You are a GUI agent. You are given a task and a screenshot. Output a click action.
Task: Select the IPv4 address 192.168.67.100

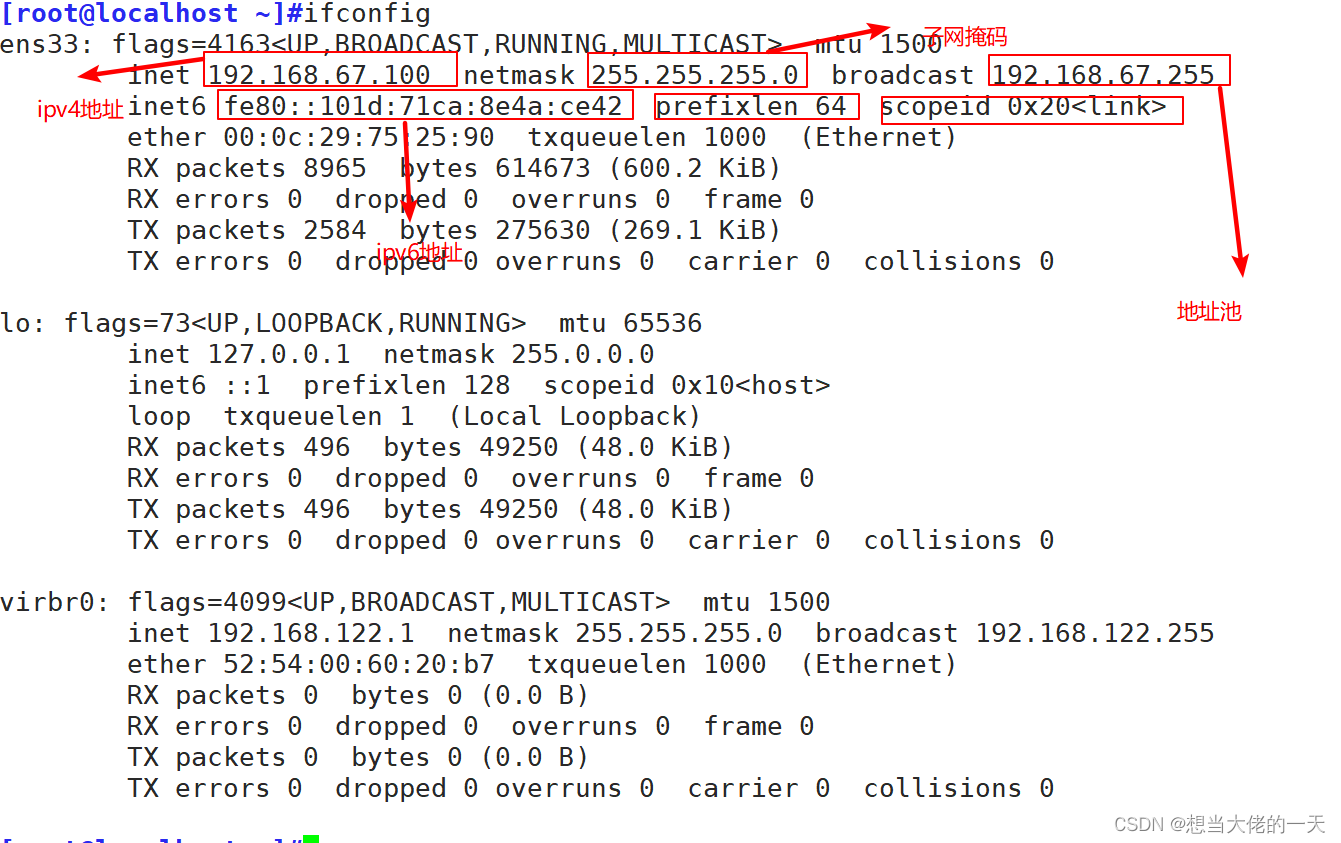[x=319, y=75]
